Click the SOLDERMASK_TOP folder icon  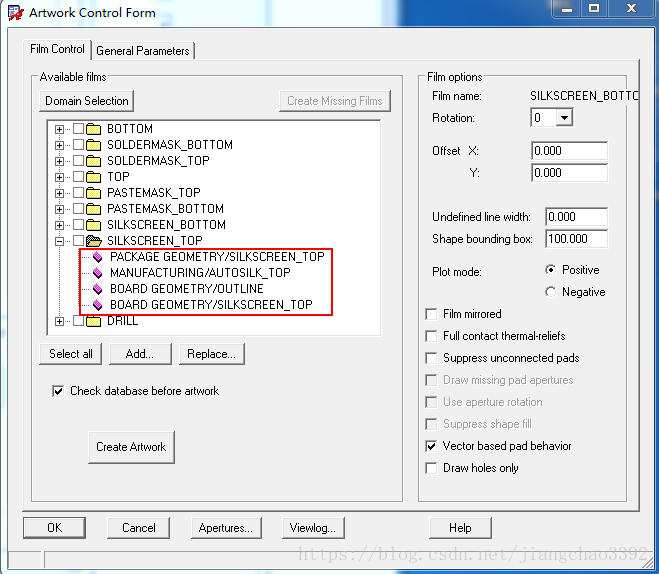[93, 161]
